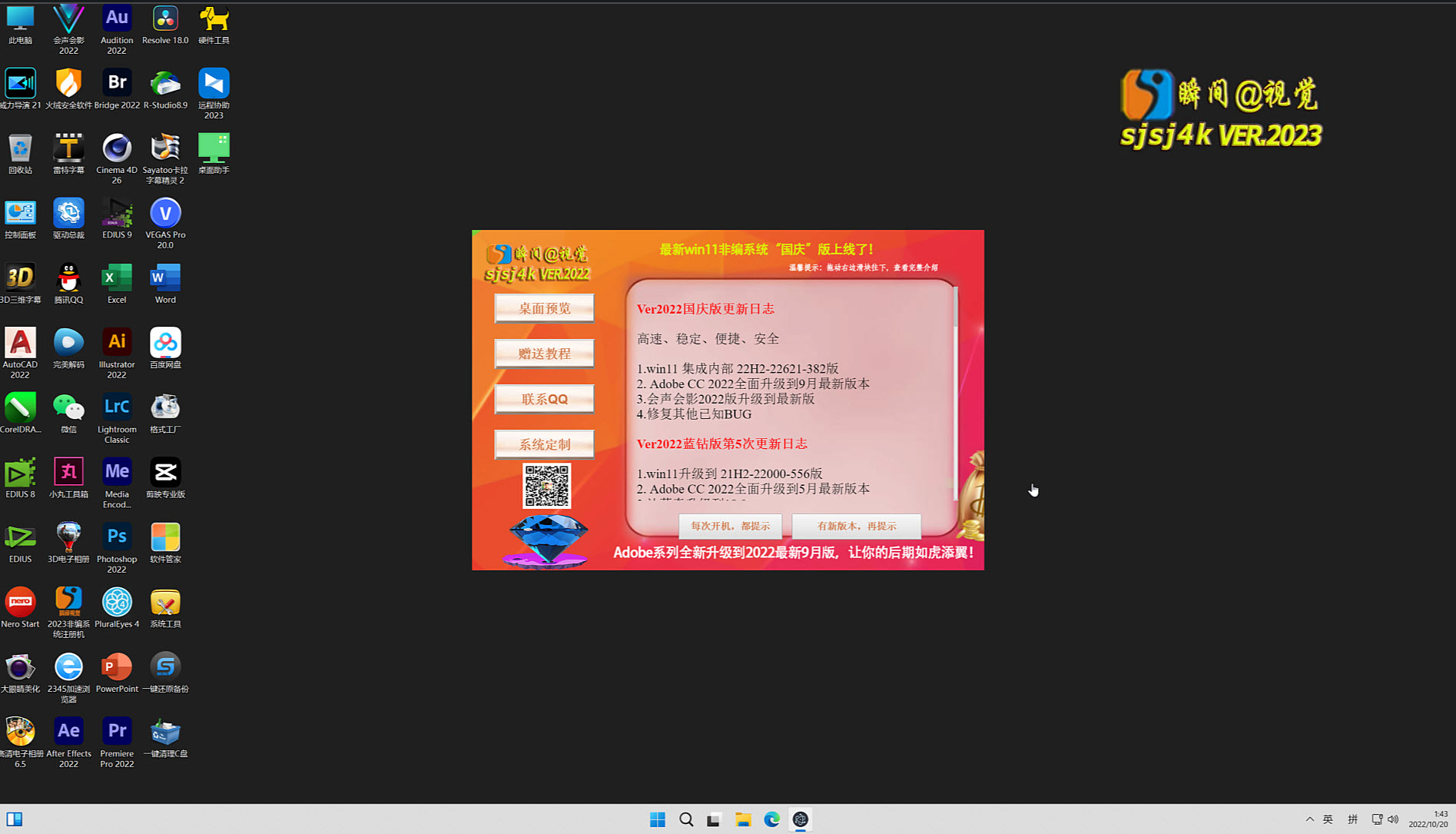Open widgets button on taskbar left
1456x834 pixels.
(15, 819)
